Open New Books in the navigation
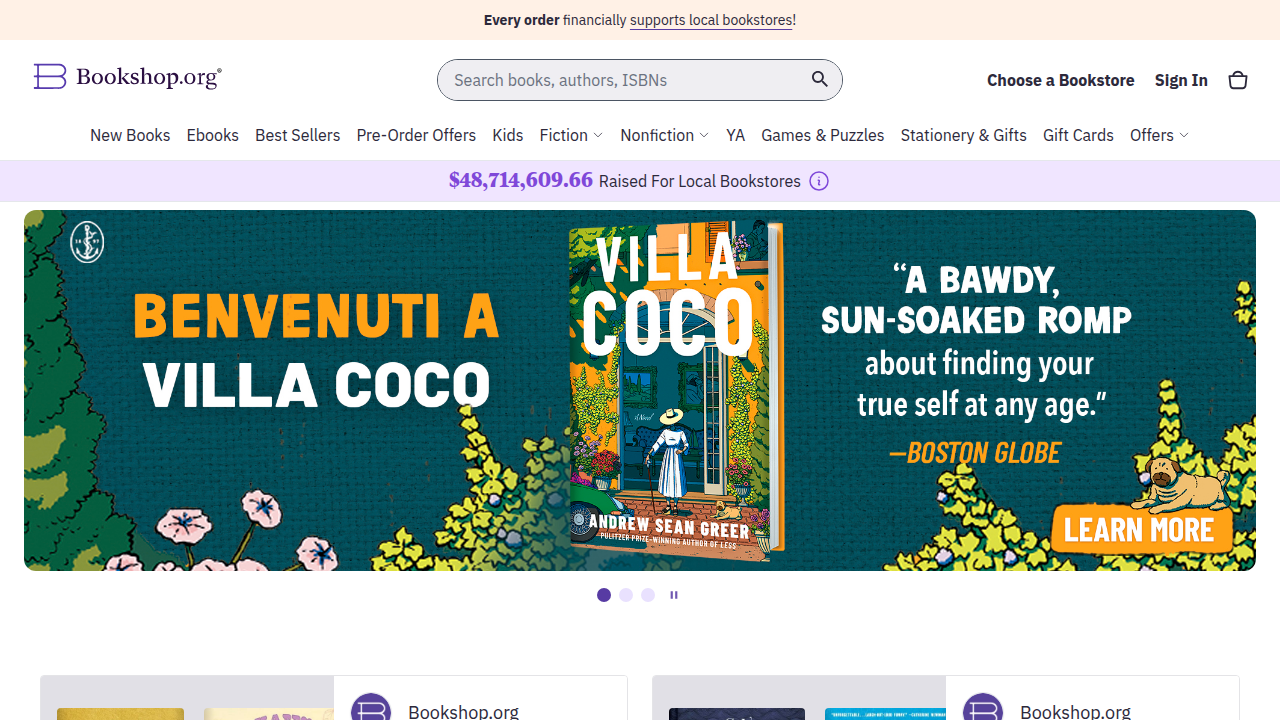The image size is (1280, 720). click(130, 135)
